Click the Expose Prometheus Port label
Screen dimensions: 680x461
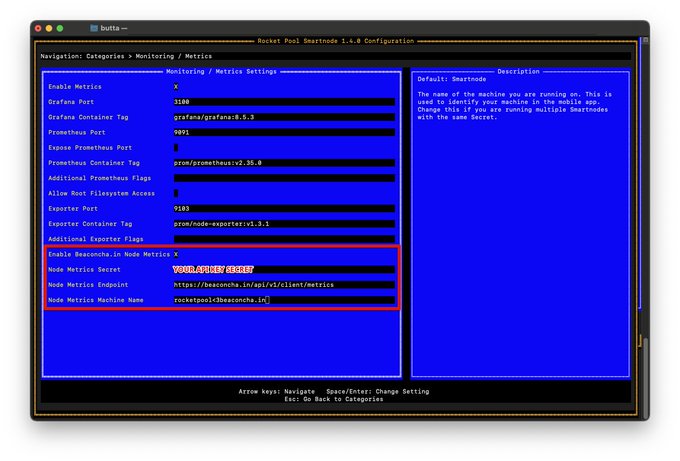[x=90, y=147]
